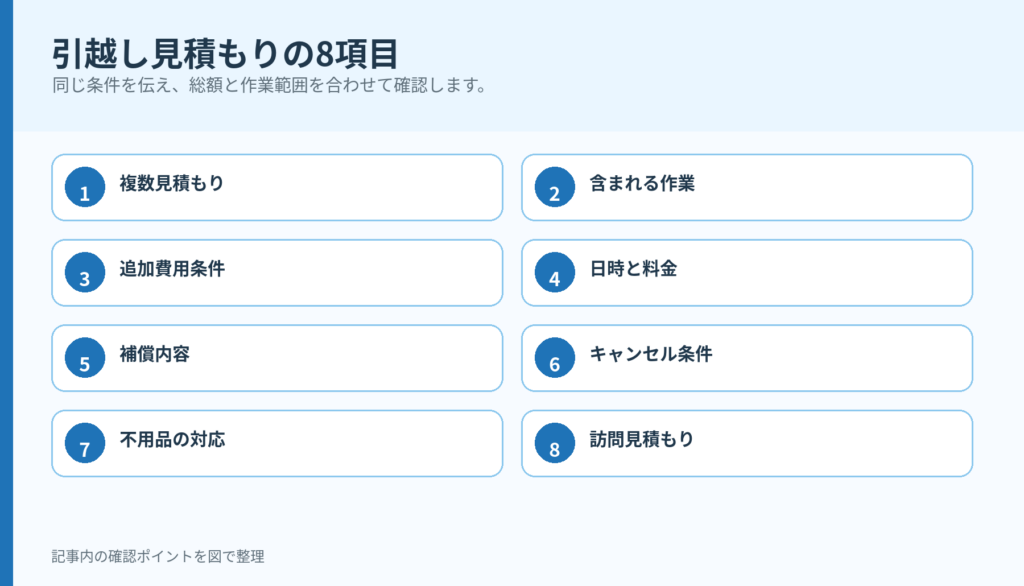Open the 不用品の対応 label text
Viewport: 1024px width, 586px height.
point(172,440)
